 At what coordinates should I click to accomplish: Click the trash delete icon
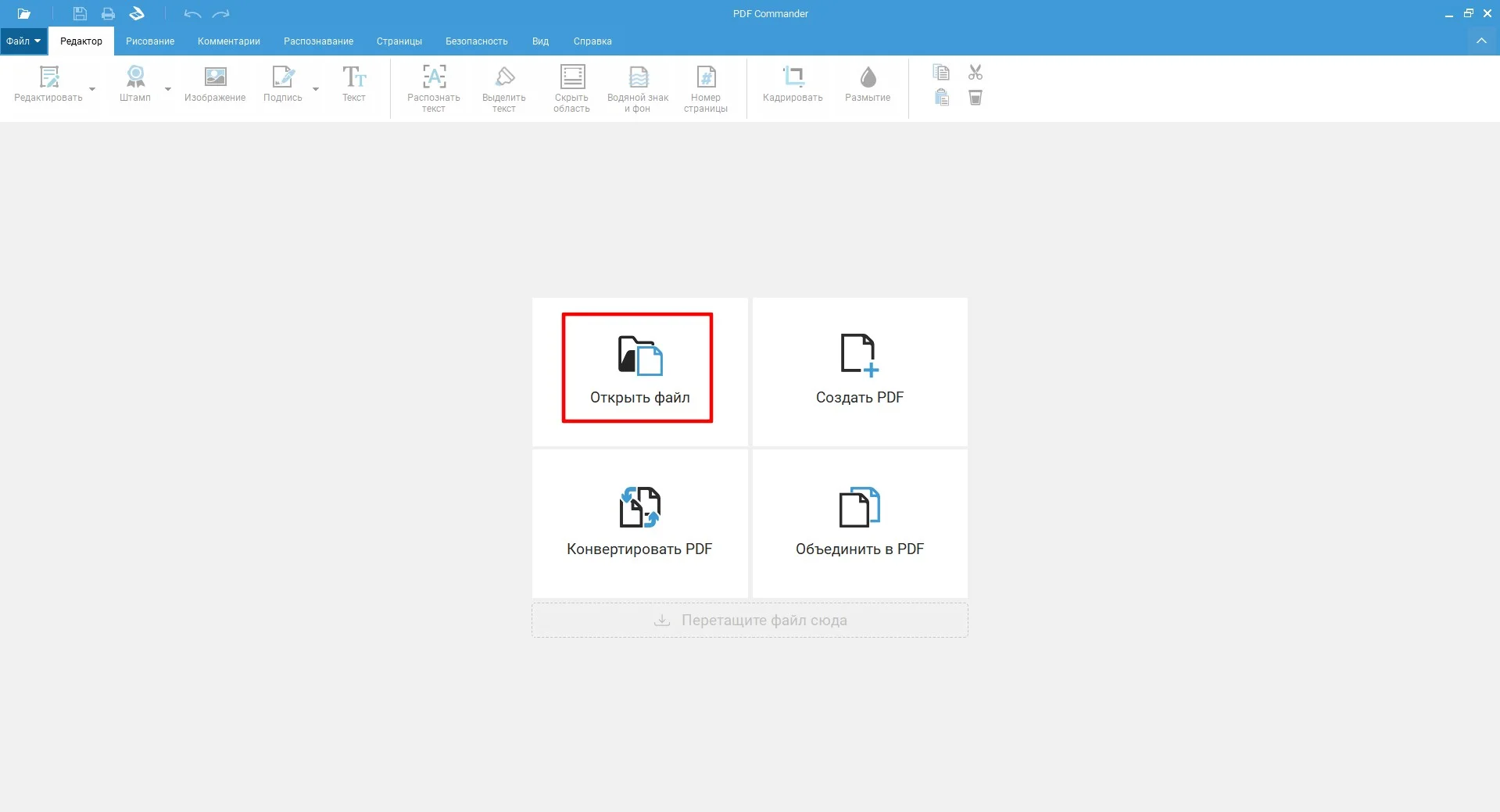coord(976,97)
